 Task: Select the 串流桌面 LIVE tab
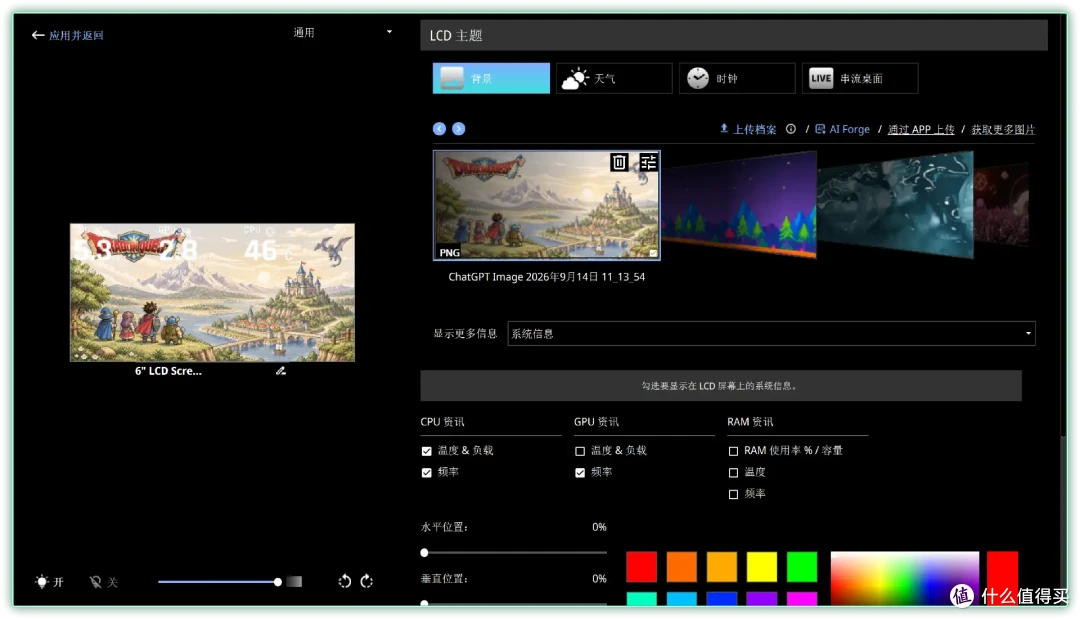[860, 78]
